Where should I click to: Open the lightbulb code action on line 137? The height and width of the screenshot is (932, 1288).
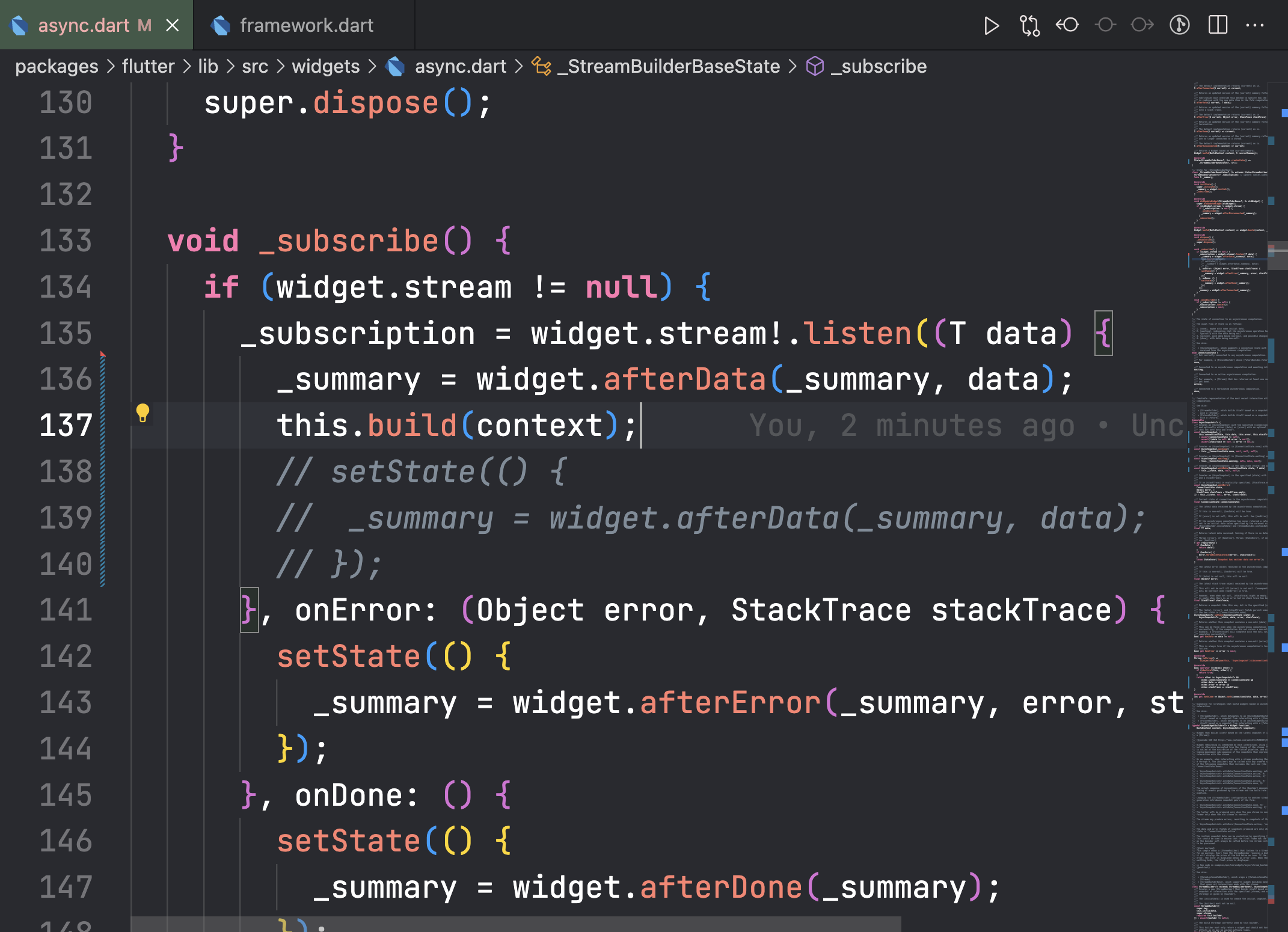[x=143, y=414]
